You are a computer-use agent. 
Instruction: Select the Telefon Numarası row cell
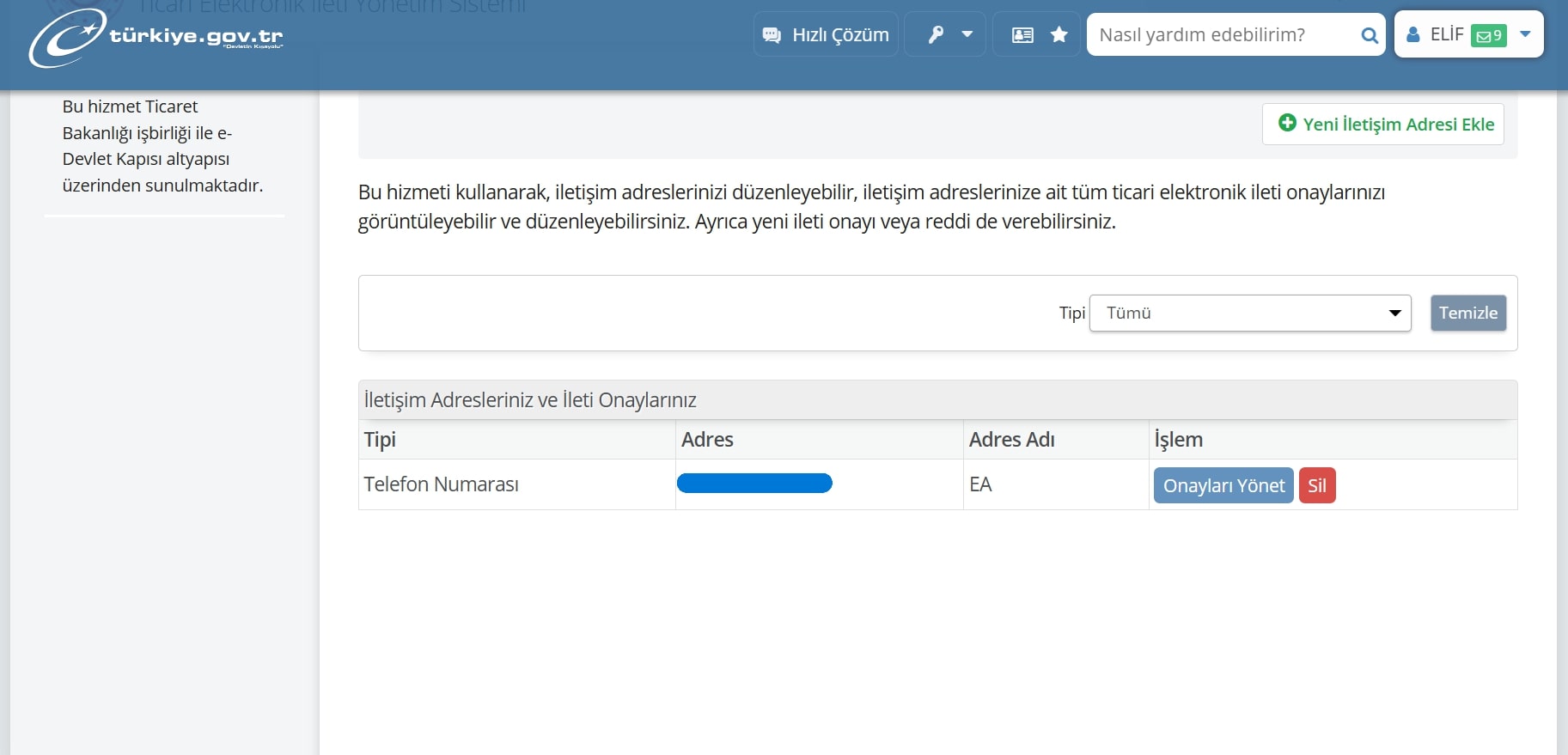click(x=441, y=484)
